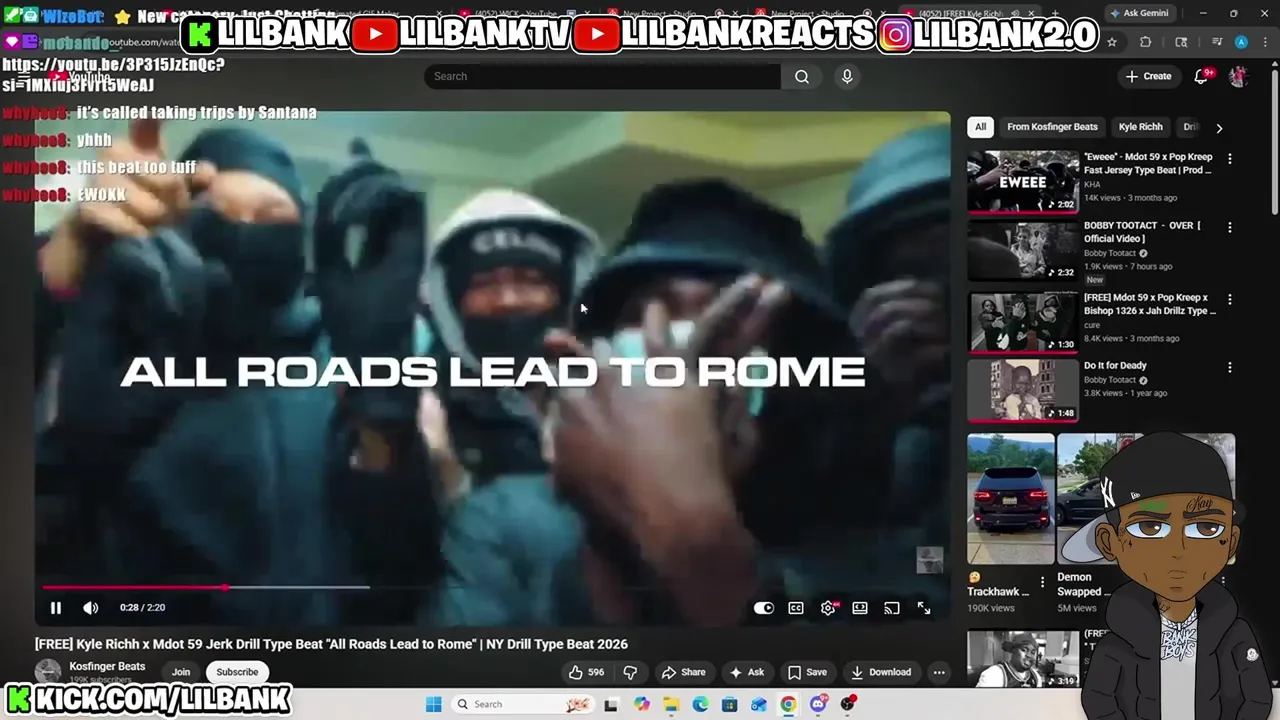Open the EWEEE video thumbnail
The width and height of the screenshot is (1280, 720).
point(1022,182)
